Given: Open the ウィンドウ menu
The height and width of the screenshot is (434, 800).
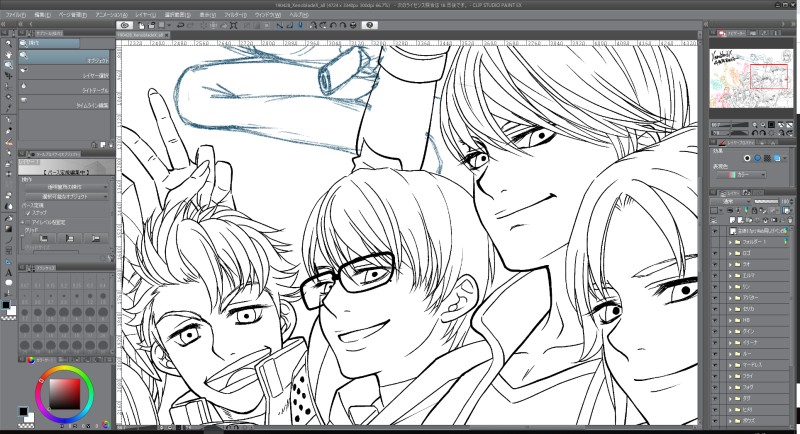Looking at the screenshot, I should click(x=268, y=15).
